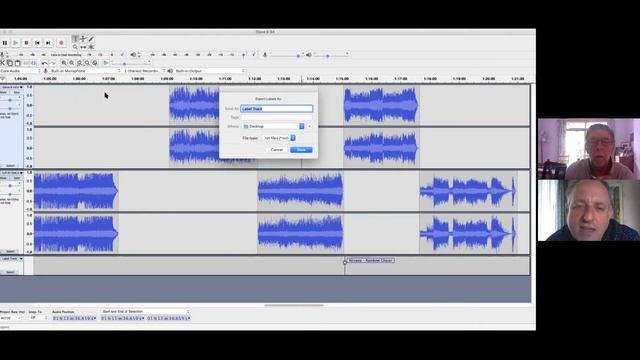640x360 pixels.
Task: Select the Selection (I-beam) tool
Action: 75,39
